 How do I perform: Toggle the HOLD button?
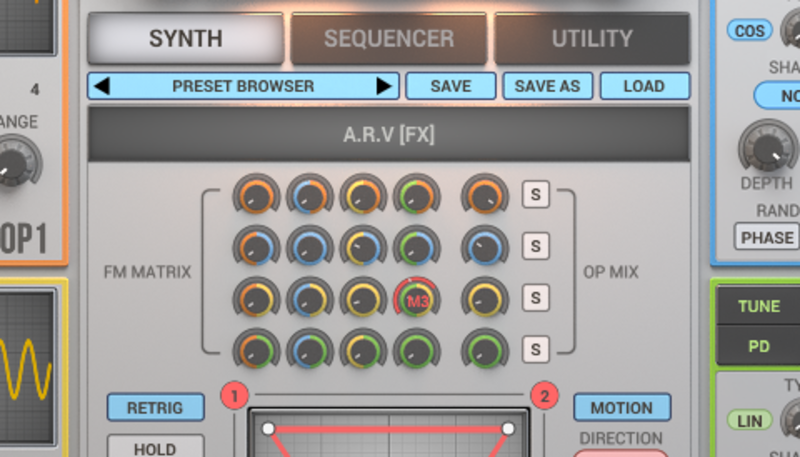pos(155,447)
